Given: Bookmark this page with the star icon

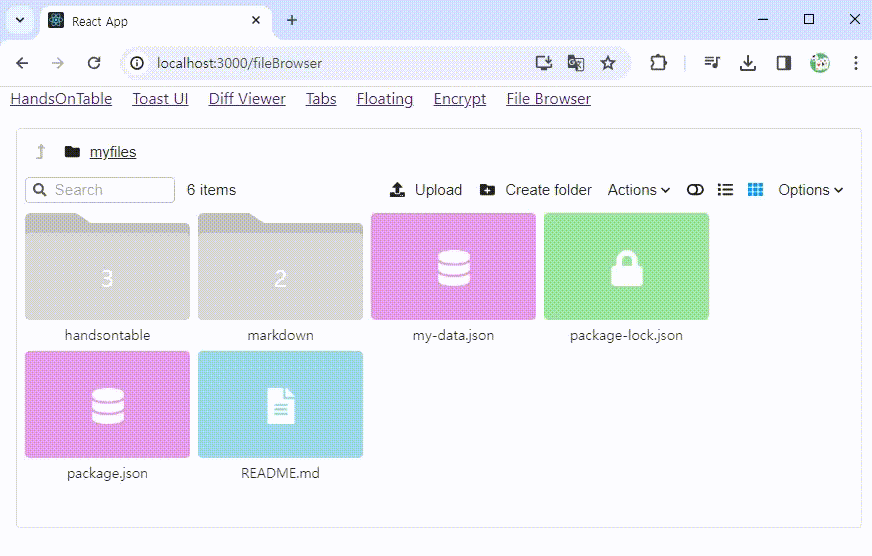Looking at the screenshot, I should coord(608,63).
